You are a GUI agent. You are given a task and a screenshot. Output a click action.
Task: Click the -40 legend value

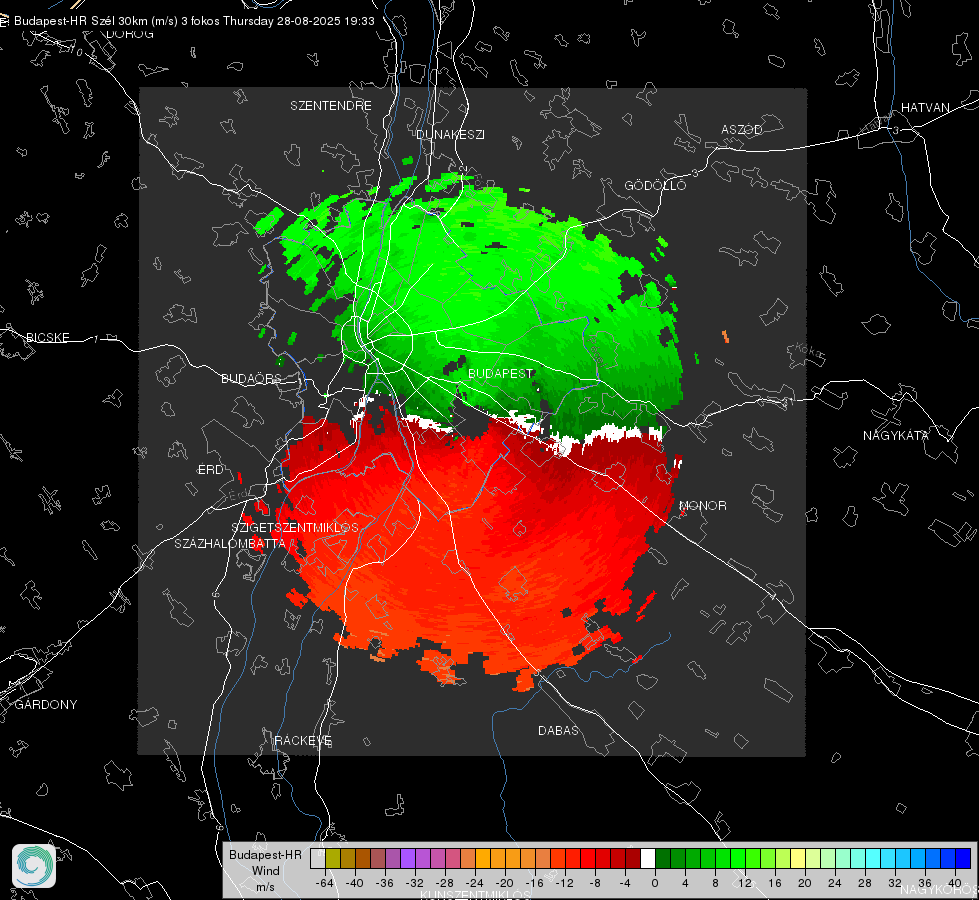pos(355,883)
